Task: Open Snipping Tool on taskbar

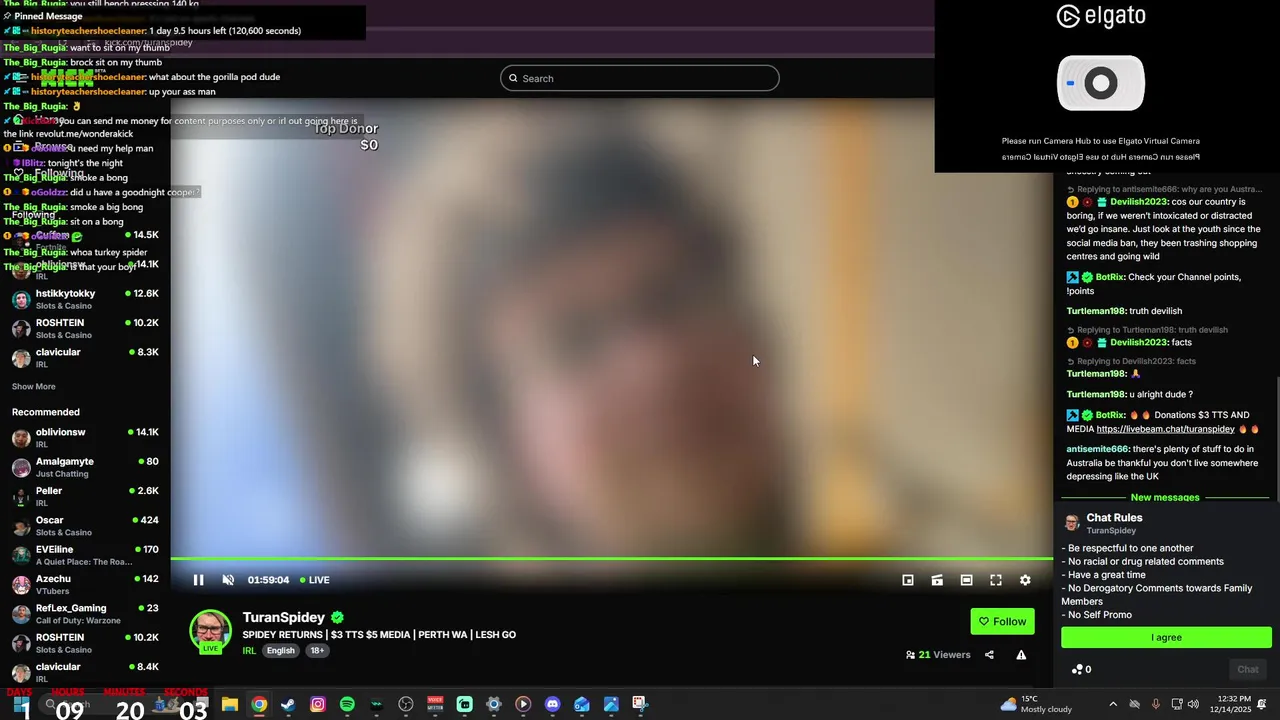Action: 640,704
